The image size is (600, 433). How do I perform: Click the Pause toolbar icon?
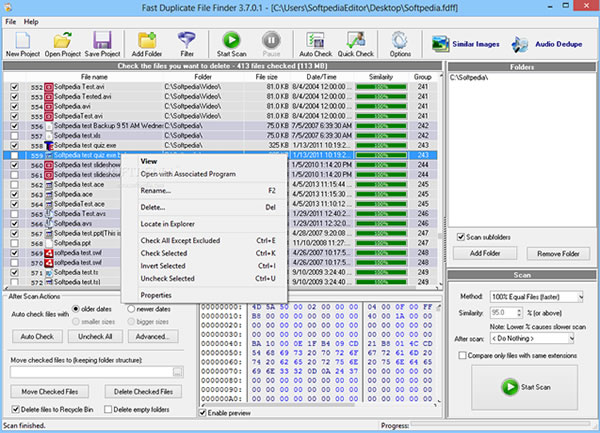[x=271, y=44]
